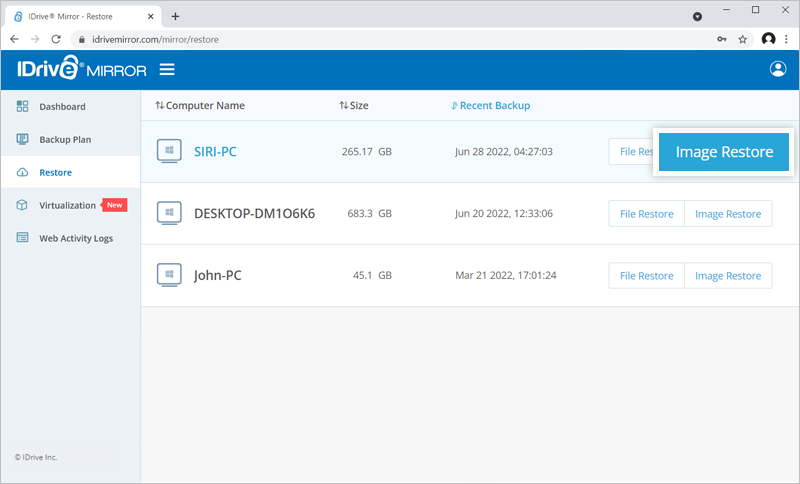Select the IDrive Mirror - Restore tab
The width and height of the screenshot is (800, 484).
(84, 16)
